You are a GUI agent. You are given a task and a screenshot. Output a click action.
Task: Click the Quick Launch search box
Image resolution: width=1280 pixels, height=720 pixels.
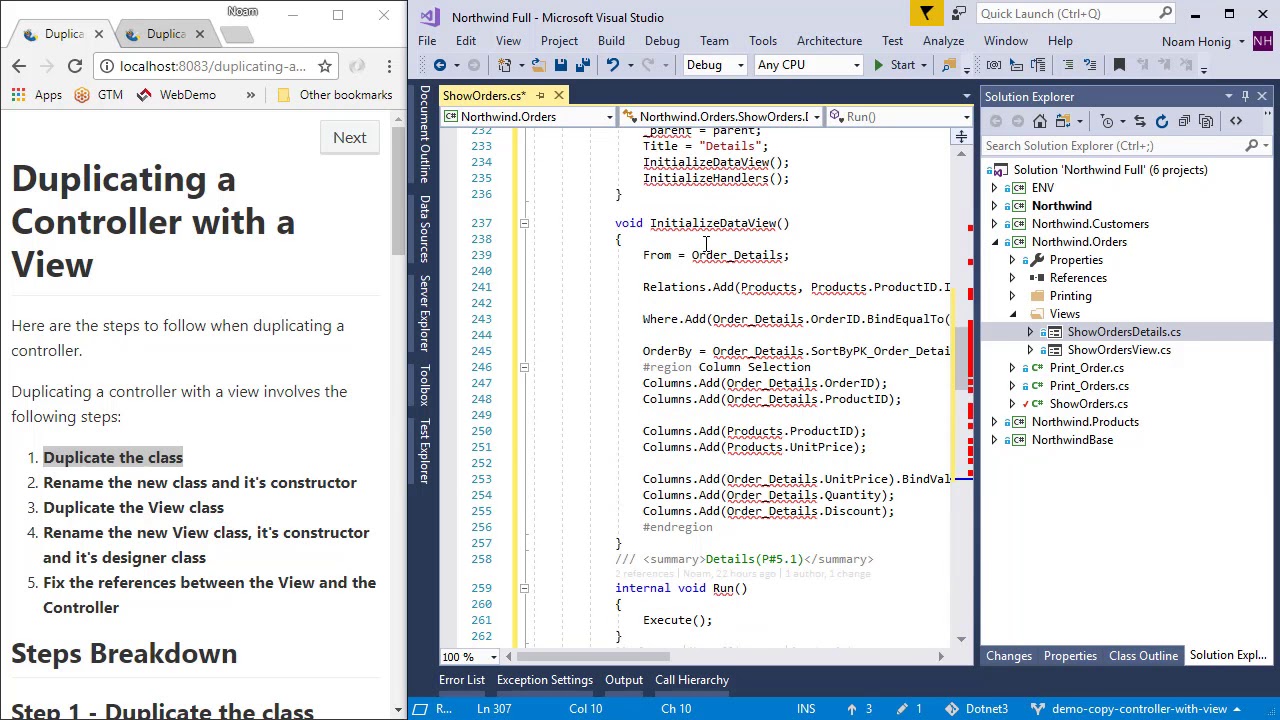pyautogui.click(x=1077, y=14)
